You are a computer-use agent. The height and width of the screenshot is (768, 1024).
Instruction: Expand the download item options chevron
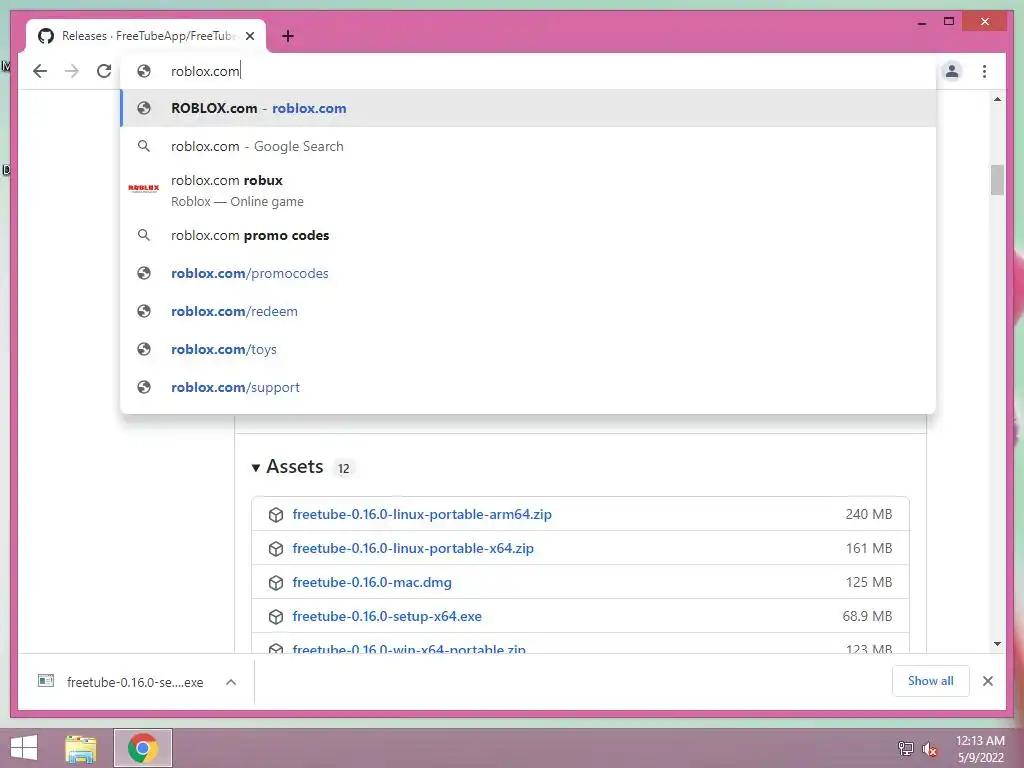[231, 682]
